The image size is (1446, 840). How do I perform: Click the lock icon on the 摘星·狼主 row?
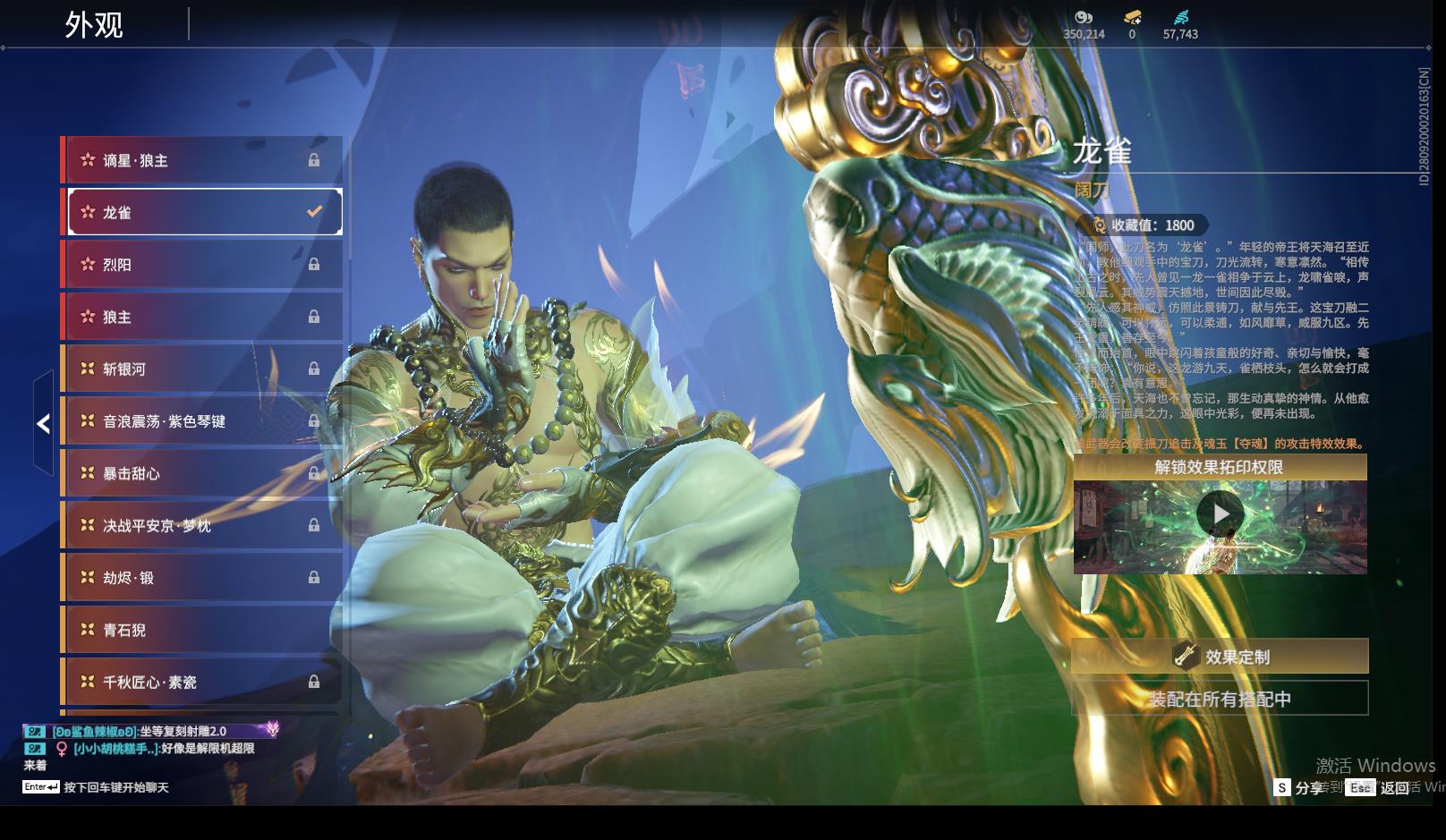[314, 160]
